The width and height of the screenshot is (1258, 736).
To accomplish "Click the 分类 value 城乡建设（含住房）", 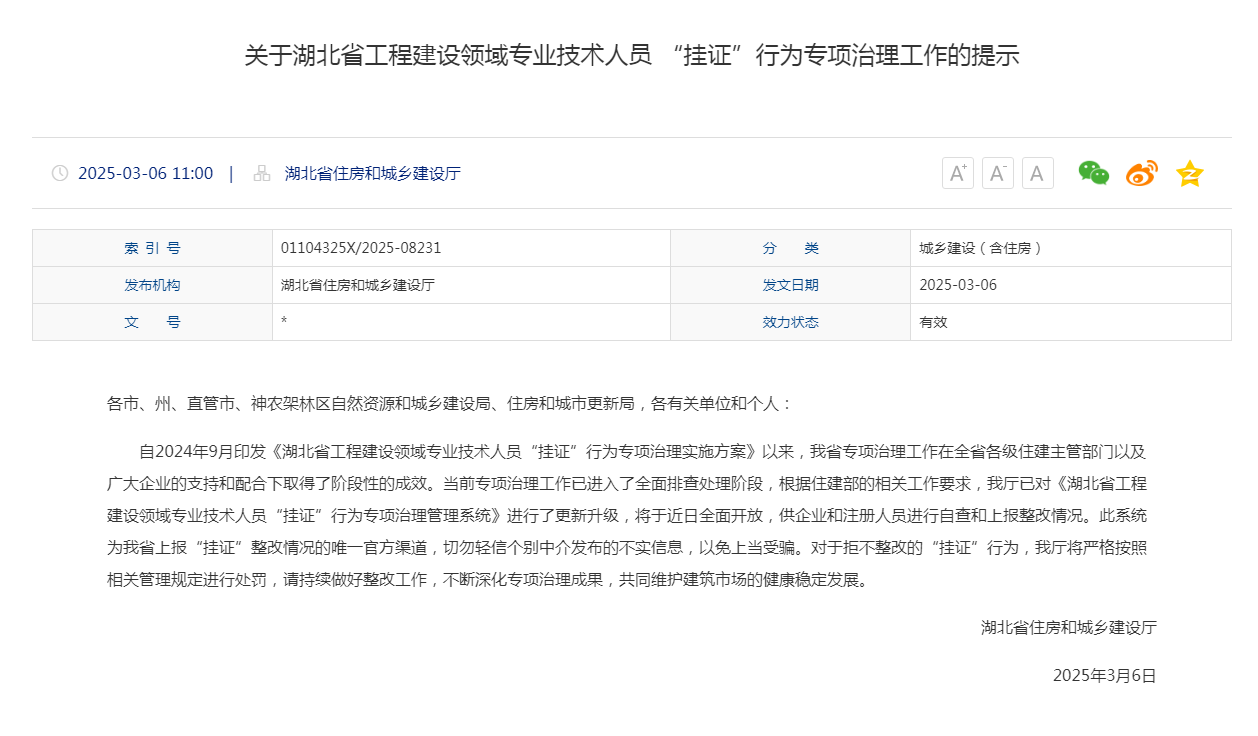I will (981, 248).
